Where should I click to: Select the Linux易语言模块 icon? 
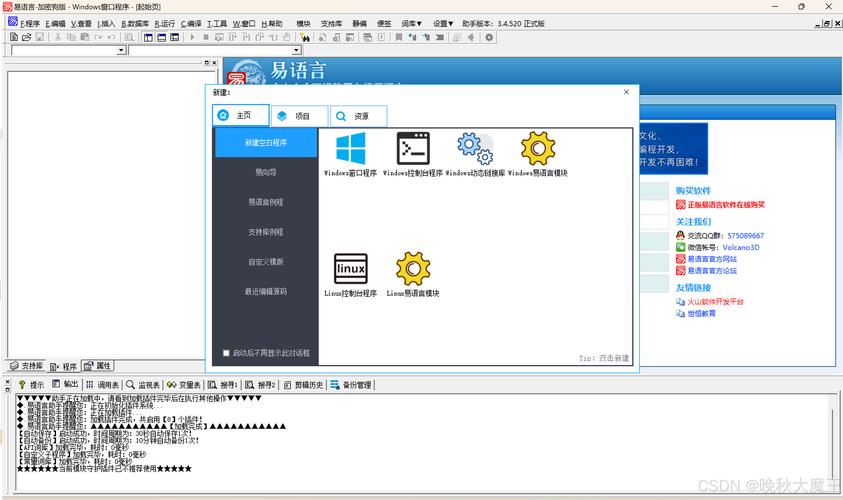tap(413, 268)
